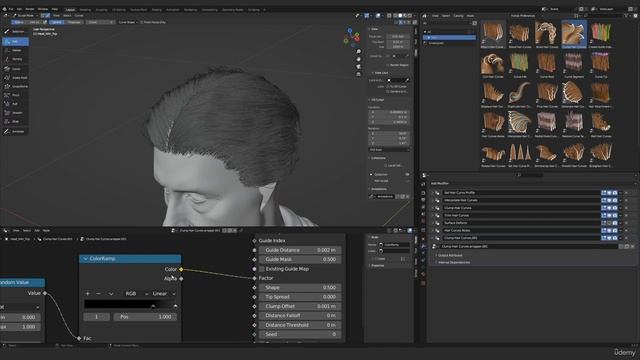Click the Seed value field
Screen dimensions: 640x360
(x=300, y=334)
